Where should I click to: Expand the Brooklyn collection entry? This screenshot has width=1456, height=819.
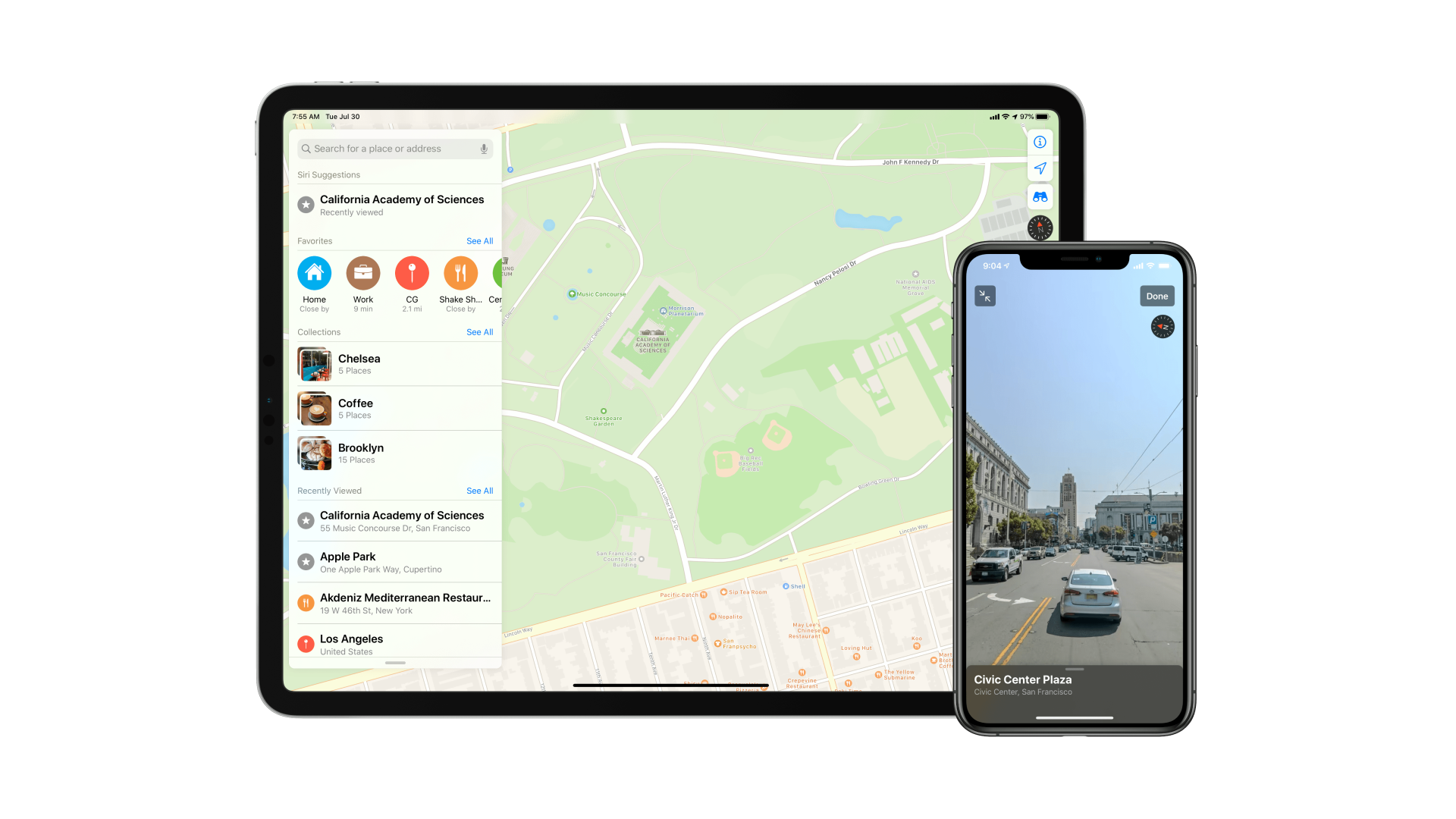point(394,452)
